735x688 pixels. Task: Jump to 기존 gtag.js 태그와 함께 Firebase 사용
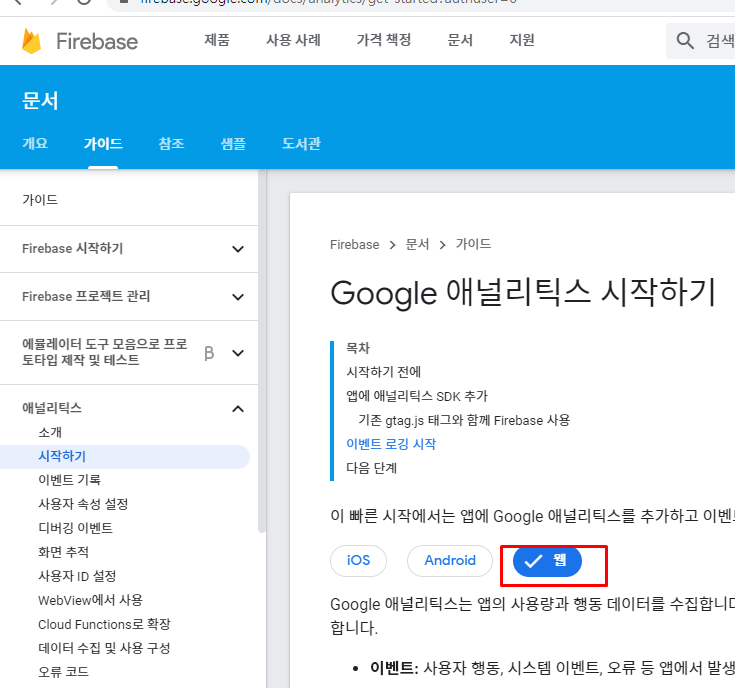pos(464,420)
